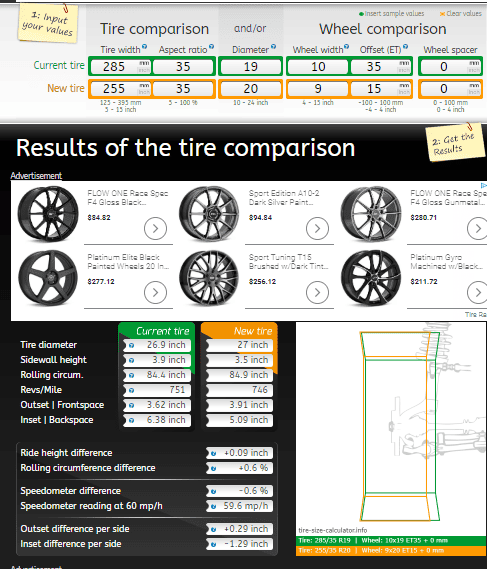
Task: Focus new tire aspect ratio field
Action: (x=183, y=89)
